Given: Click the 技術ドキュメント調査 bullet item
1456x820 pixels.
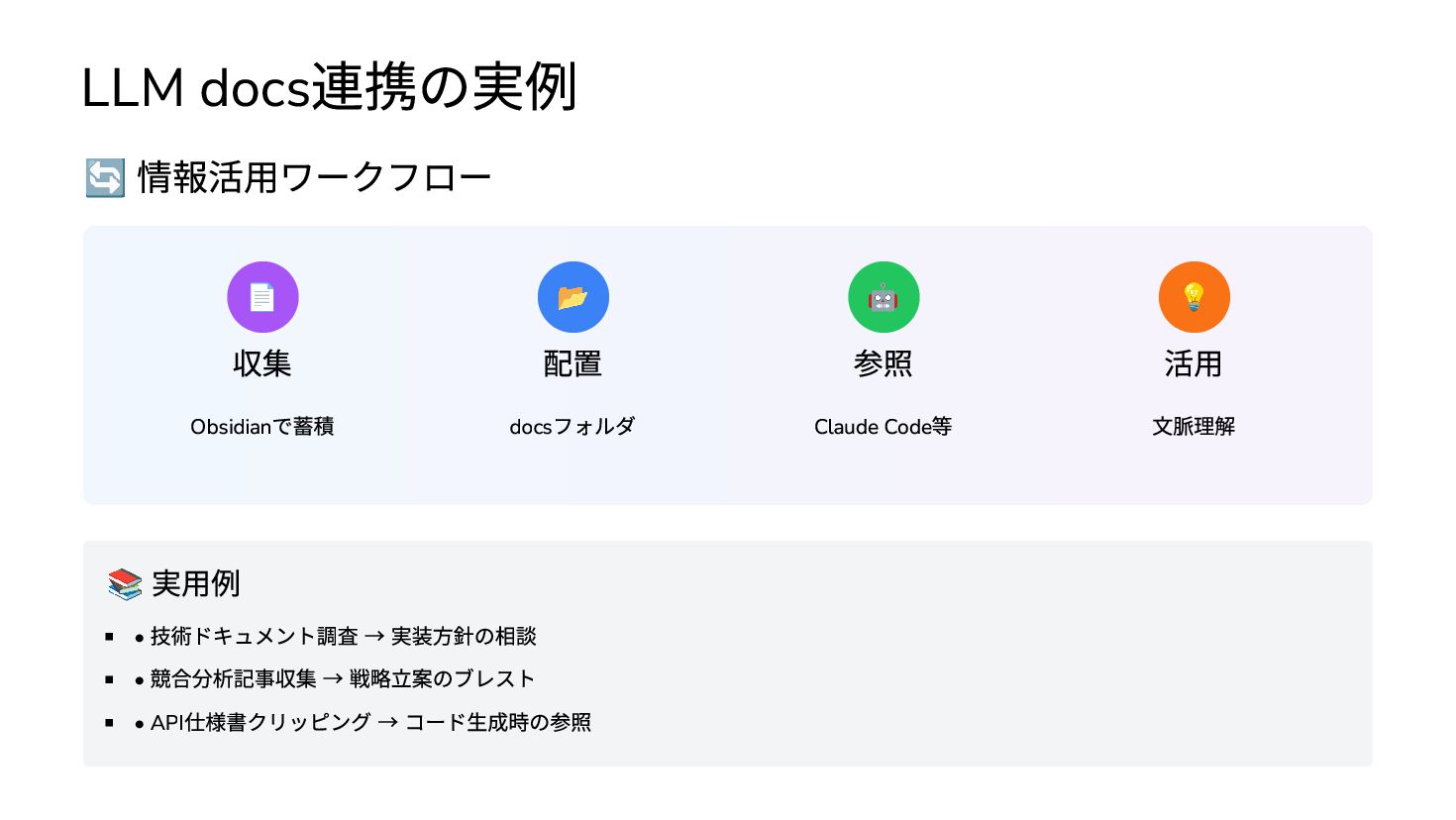Looking at the screenshot, I should coord(336,637).
